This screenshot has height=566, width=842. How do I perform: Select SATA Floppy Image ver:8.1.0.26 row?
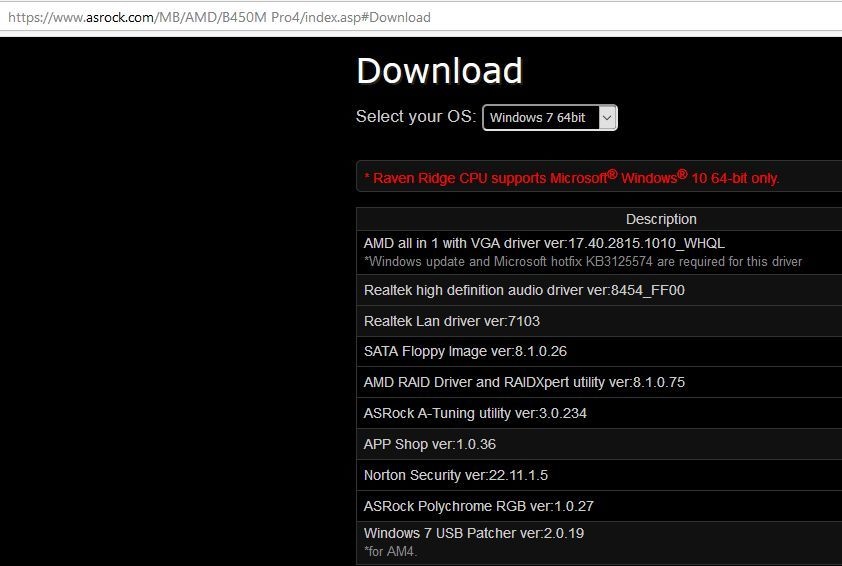point(599,352)
